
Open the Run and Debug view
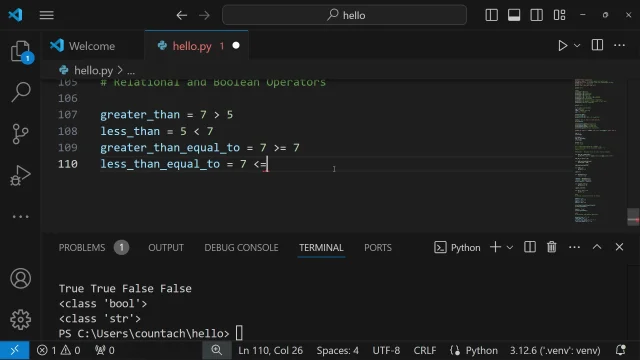(20, 176)
